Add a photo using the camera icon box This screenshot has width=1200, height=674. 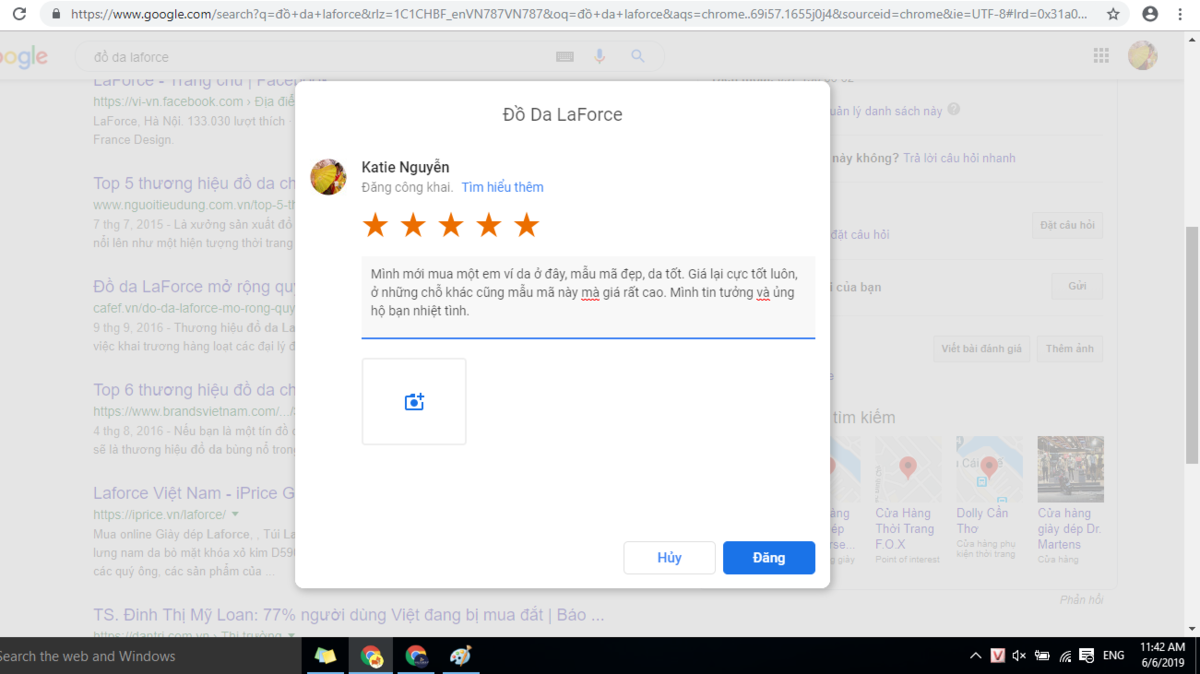(x=414, y=402)
